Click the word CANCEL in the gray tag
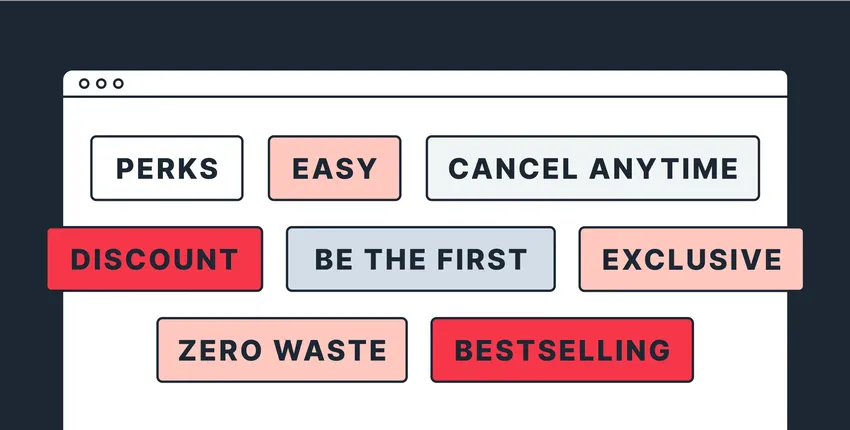Screen dimensions: 850x430 pos(513,168)
